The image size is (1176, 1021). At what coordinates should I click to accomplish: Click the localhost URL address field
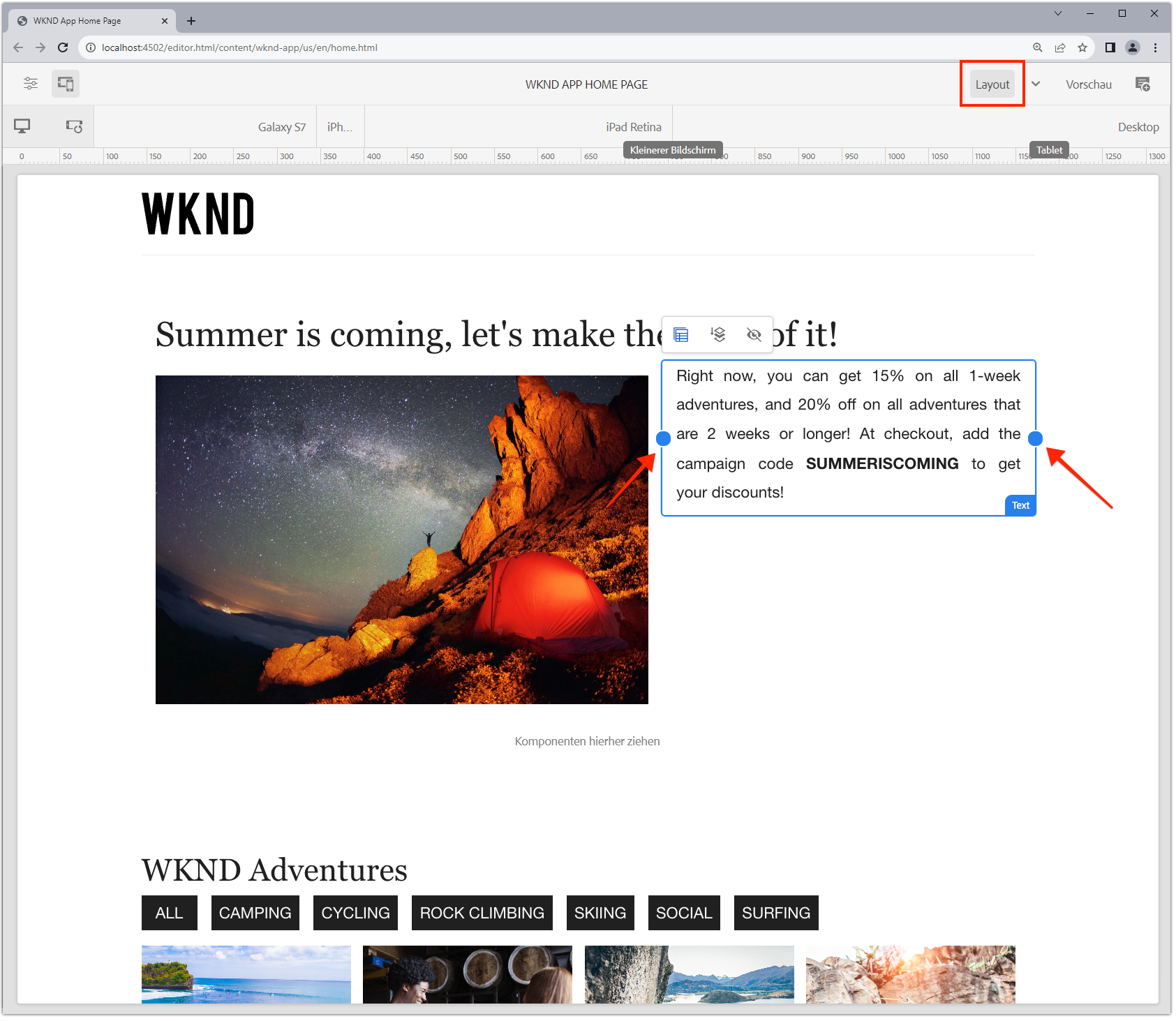pos(239,47)
